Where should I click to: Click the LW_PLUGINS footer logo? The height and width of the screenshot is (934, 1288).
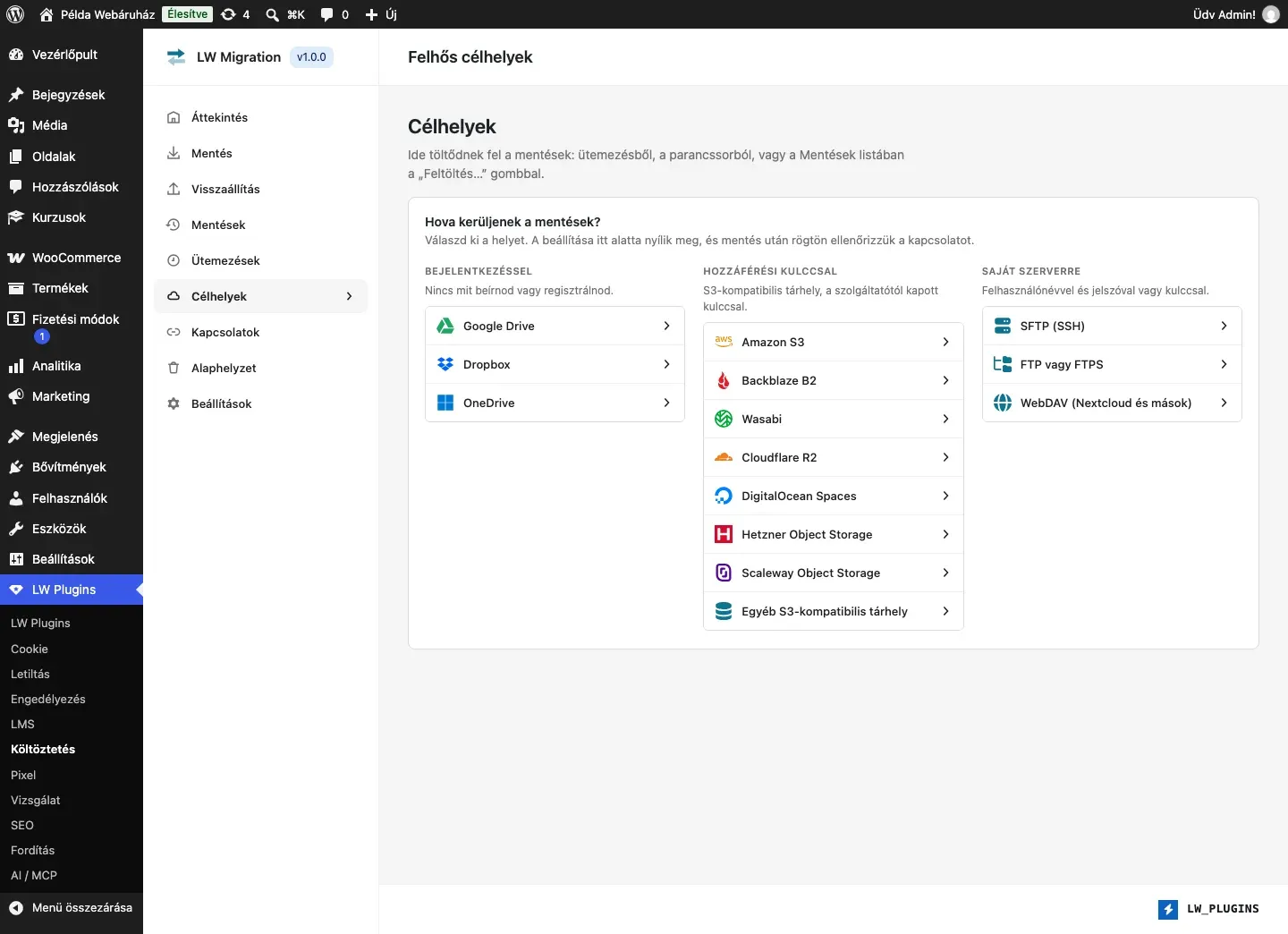pyautogui.click(x=1207, y=909)
